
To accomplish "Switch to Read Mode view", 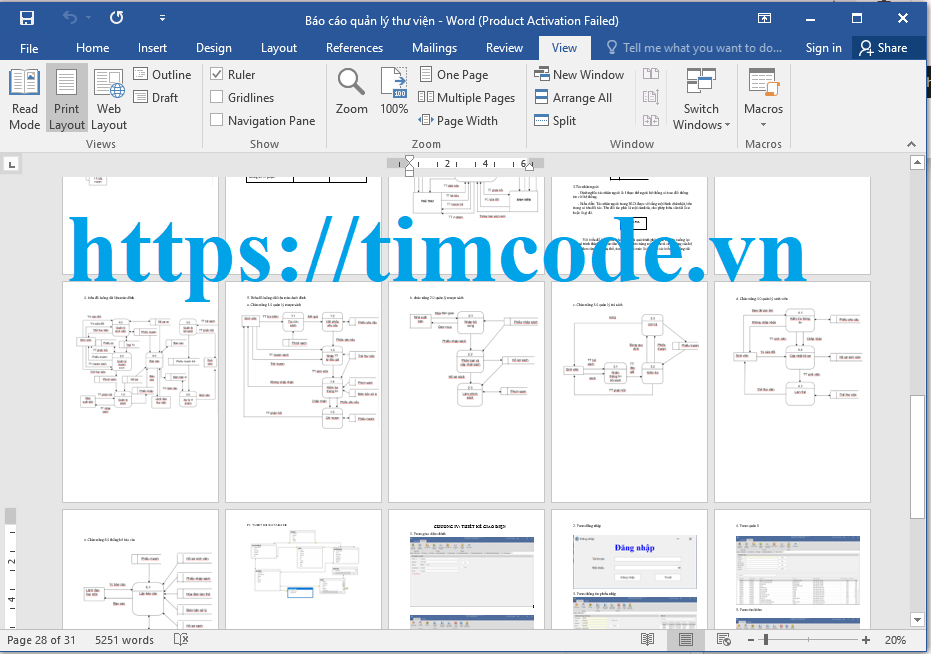I will point(23,98).
